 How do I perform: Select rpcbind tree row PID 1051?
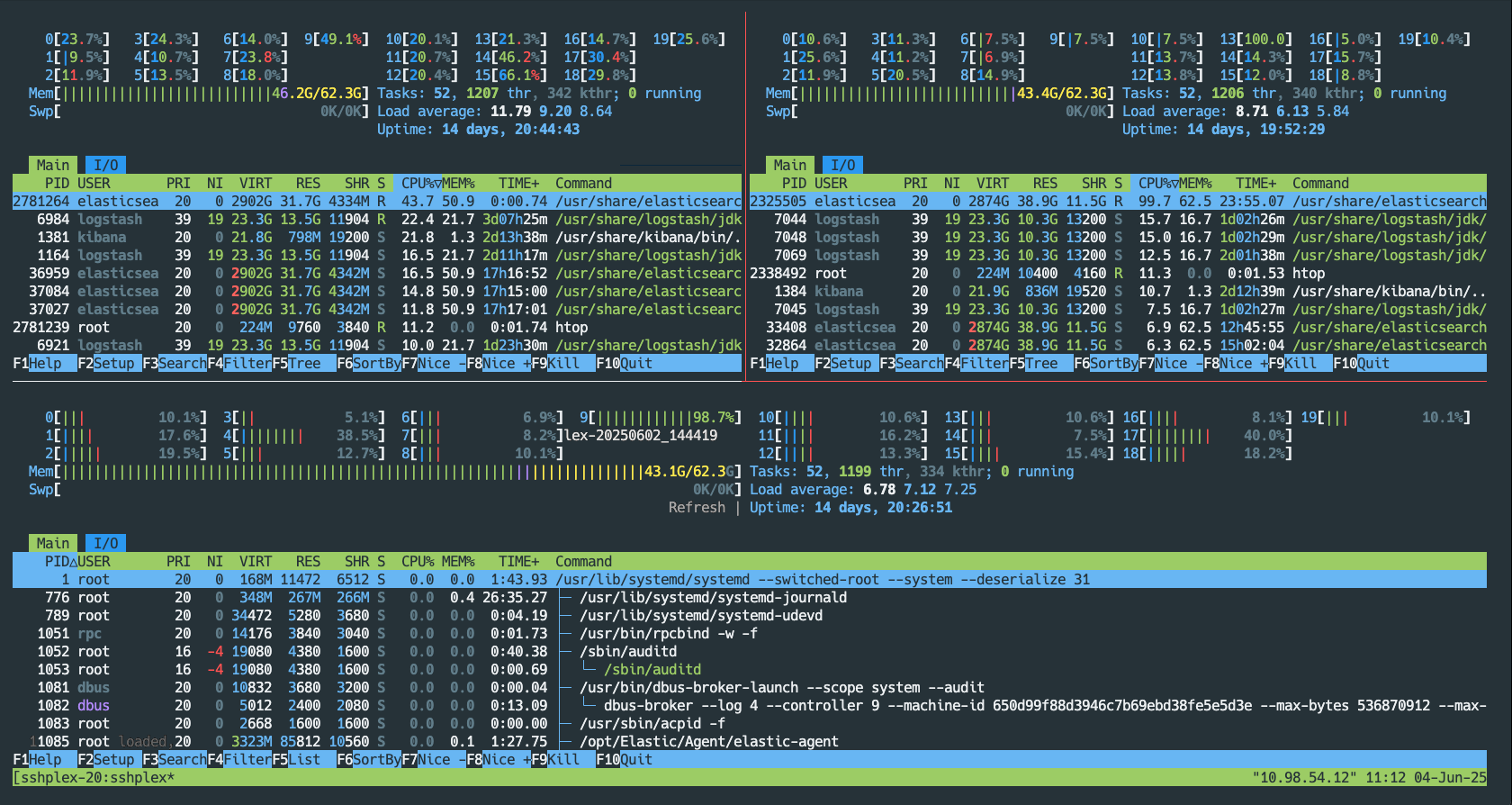tap(750, 633)
